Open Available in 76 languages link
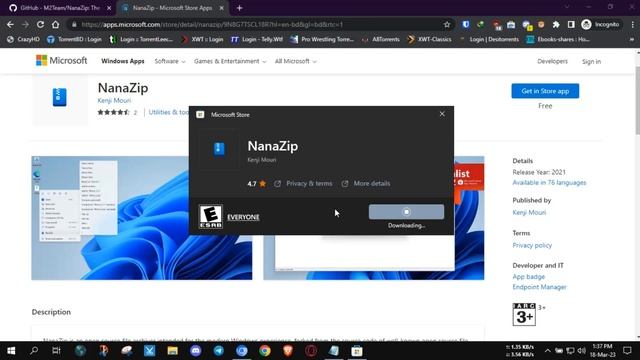This screenshot has width=640, height=360. tap(549, 183)
